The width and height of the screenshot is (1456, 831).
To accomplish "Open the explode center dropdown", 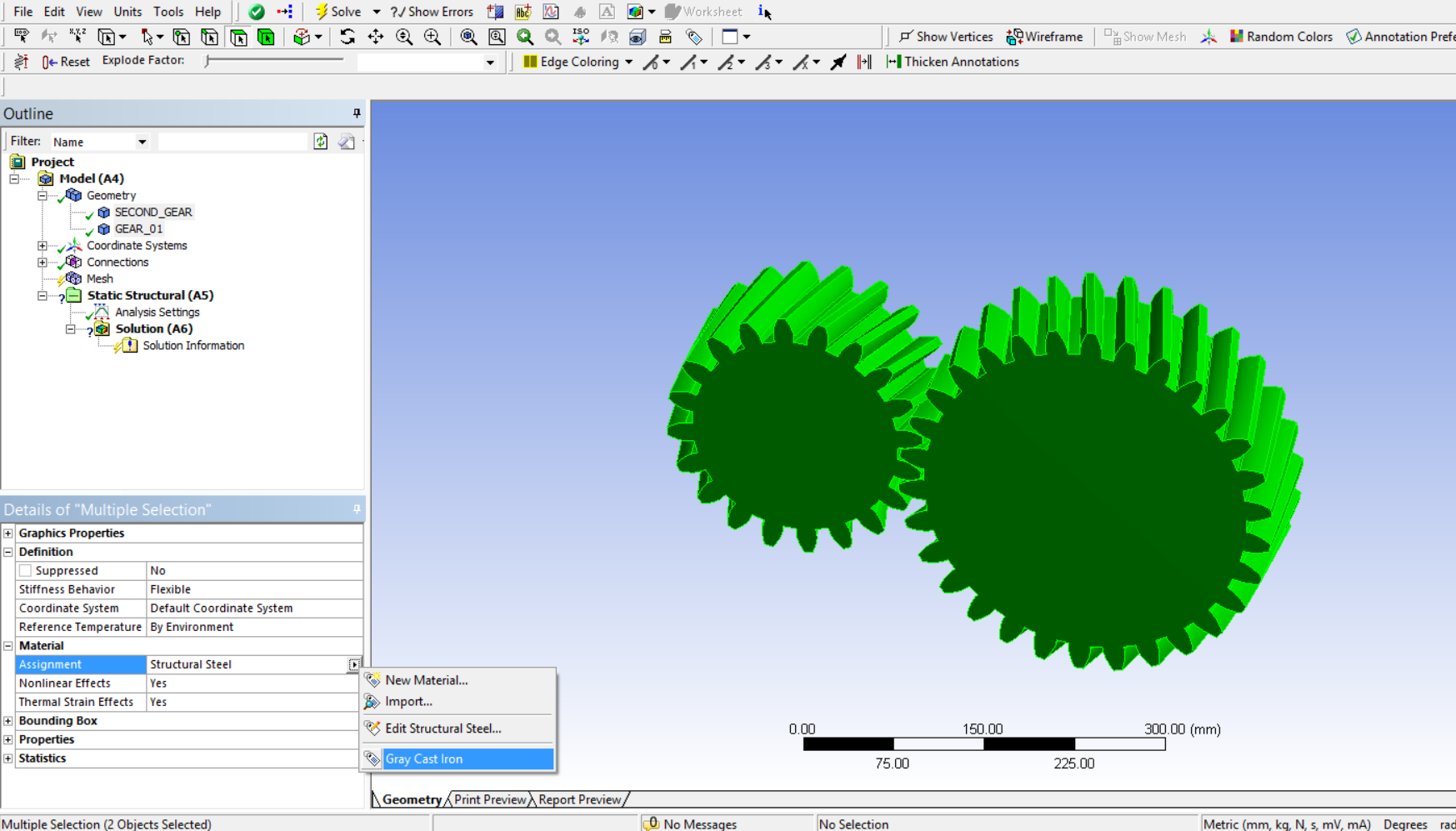I will (490, 63).
